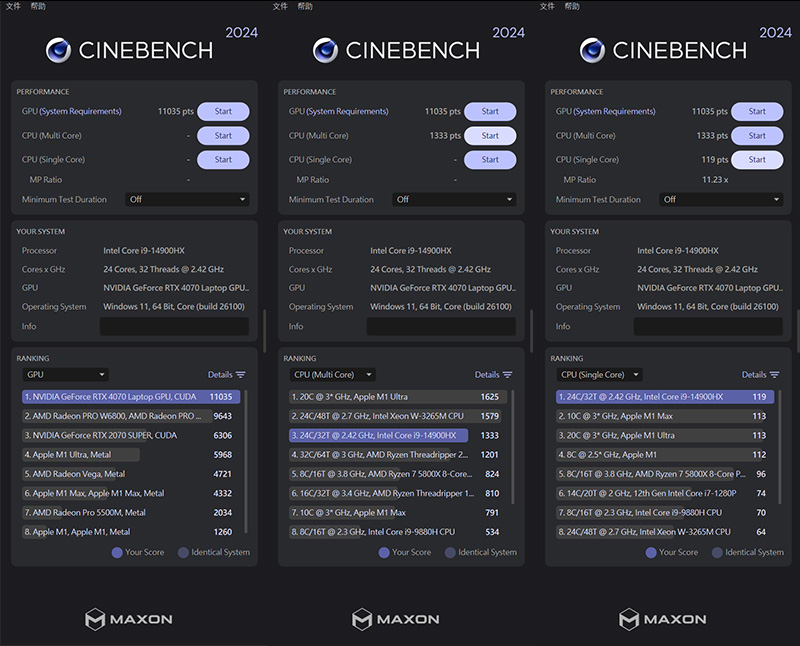Click Details filter icon in left window
The image size is (800, 646).
[x=241, y=375]
